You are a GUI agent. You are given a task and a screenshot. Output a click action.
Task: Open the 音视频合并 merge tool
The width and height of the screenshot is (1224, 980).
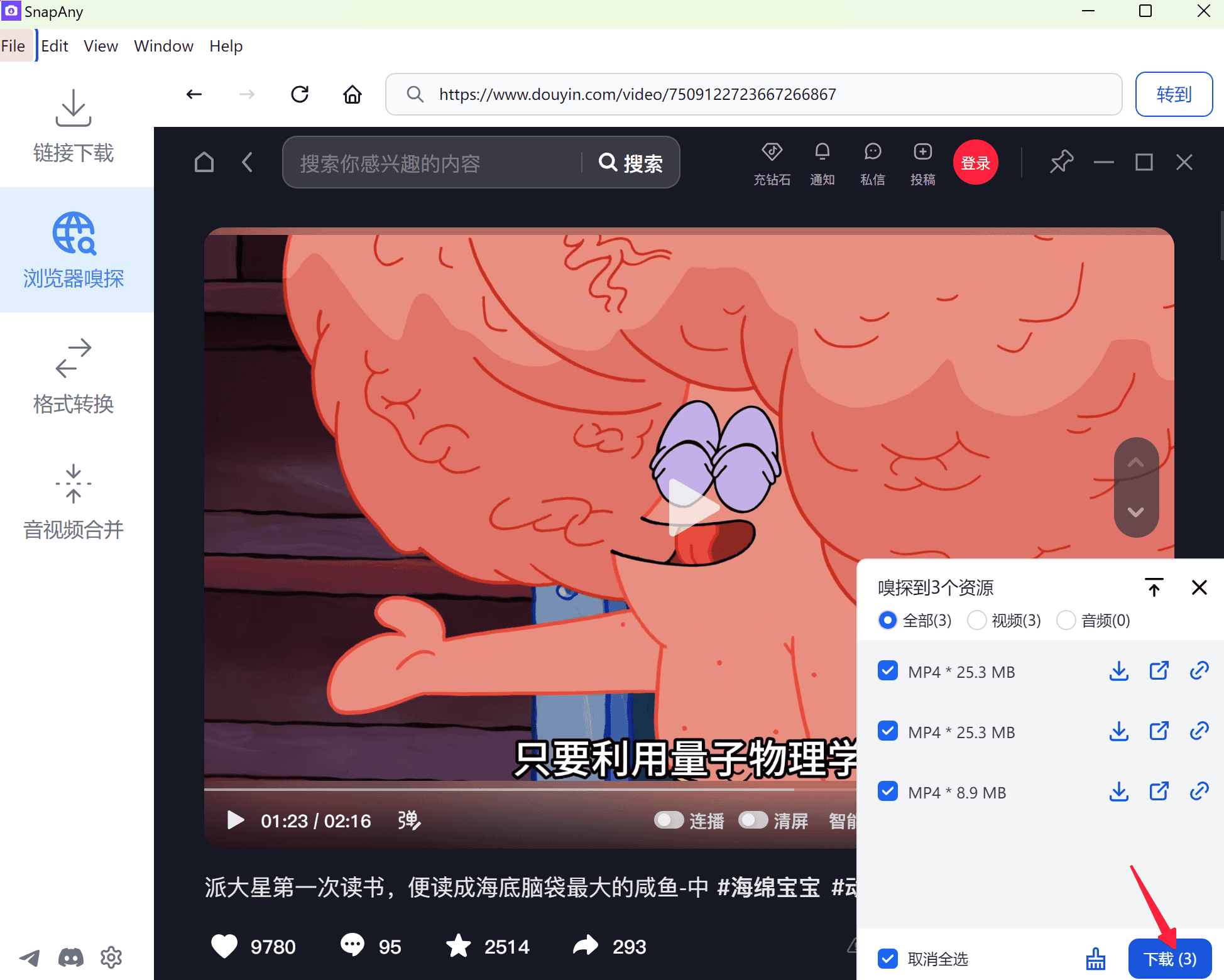click(x=73, y=503)
